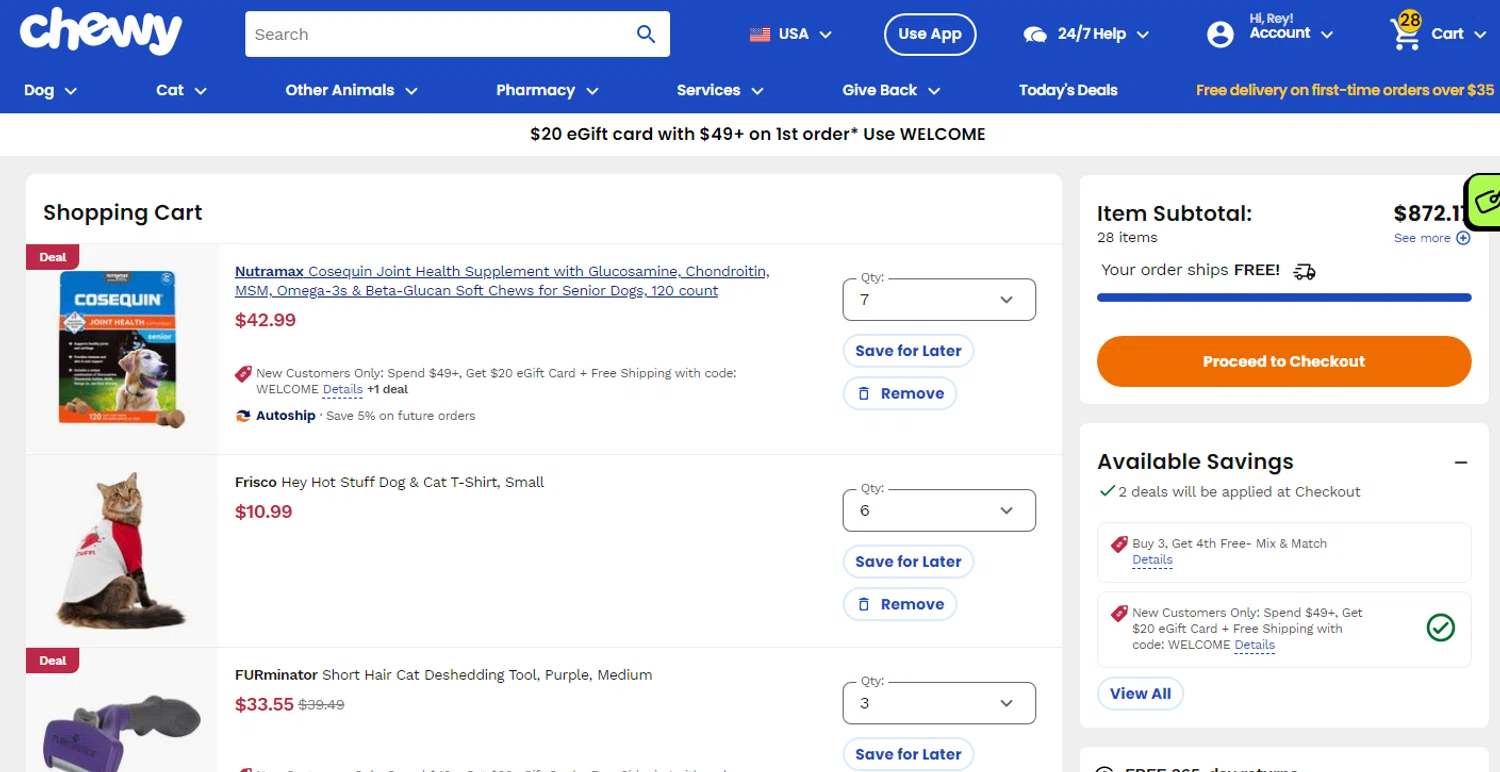Save the FURminator tool for later
The width and height of the screenshot is (1500, 772).
[908, 755]
